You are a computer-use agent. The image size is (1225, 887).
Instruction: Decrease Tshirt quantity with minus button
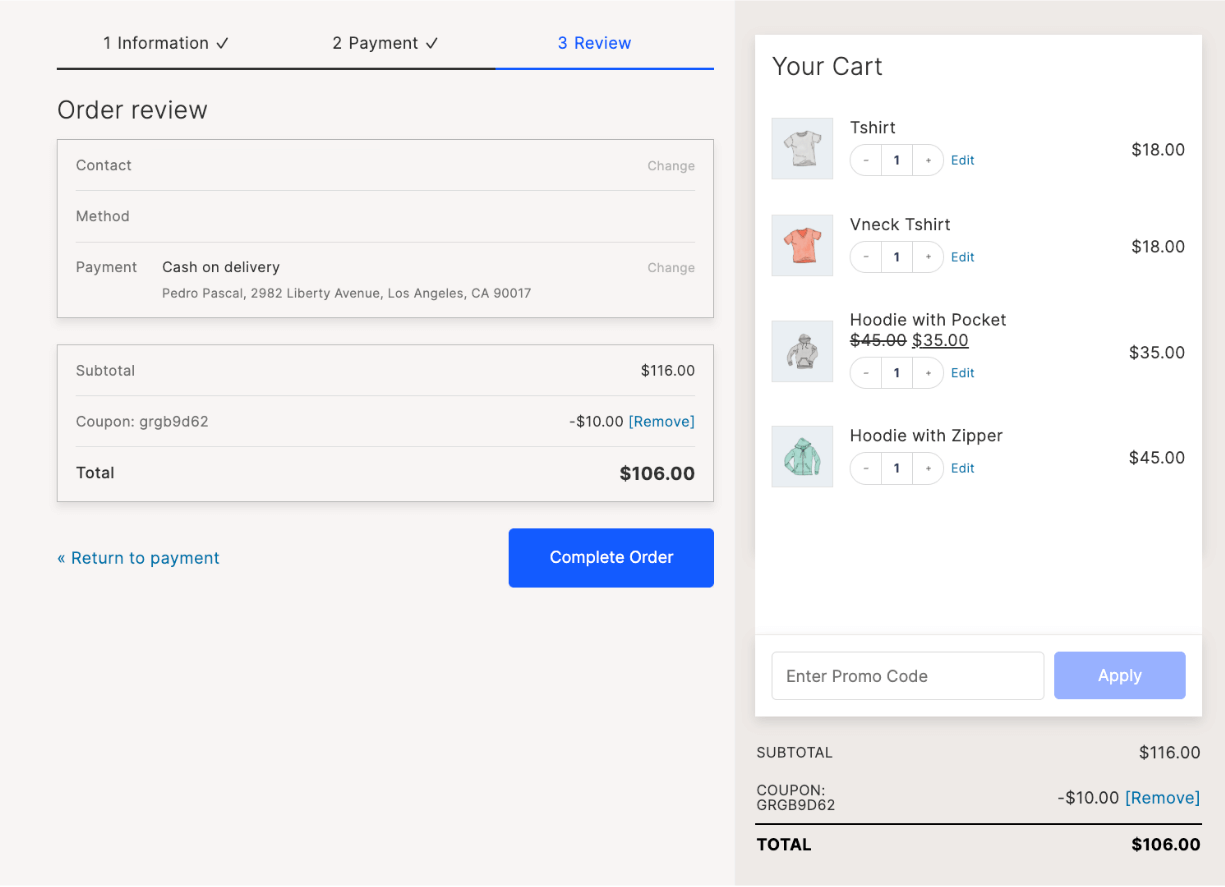click(x=866, y=160)
